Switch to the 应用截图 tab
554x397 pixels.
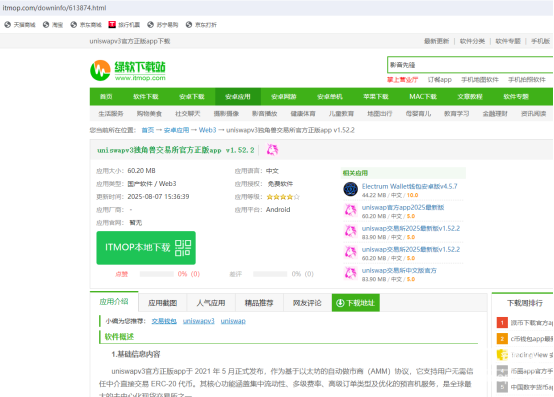click(x=163, y=303)
